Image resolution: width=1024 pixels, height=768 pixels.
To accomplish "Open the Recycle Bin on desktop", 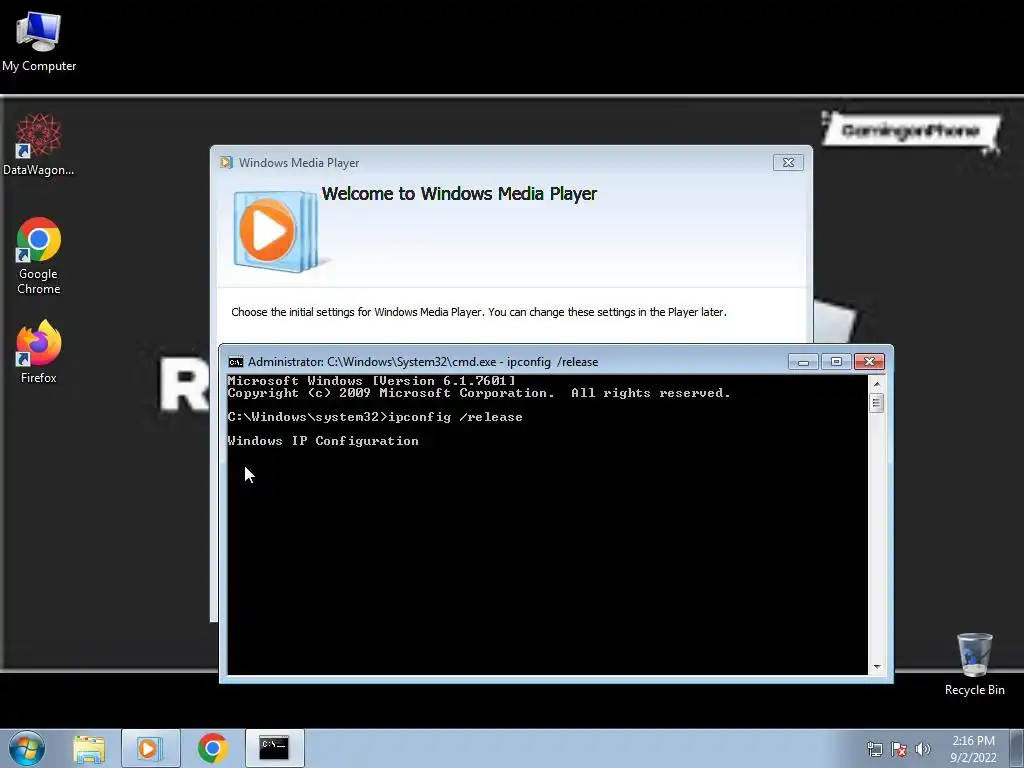I will [974, 664].
